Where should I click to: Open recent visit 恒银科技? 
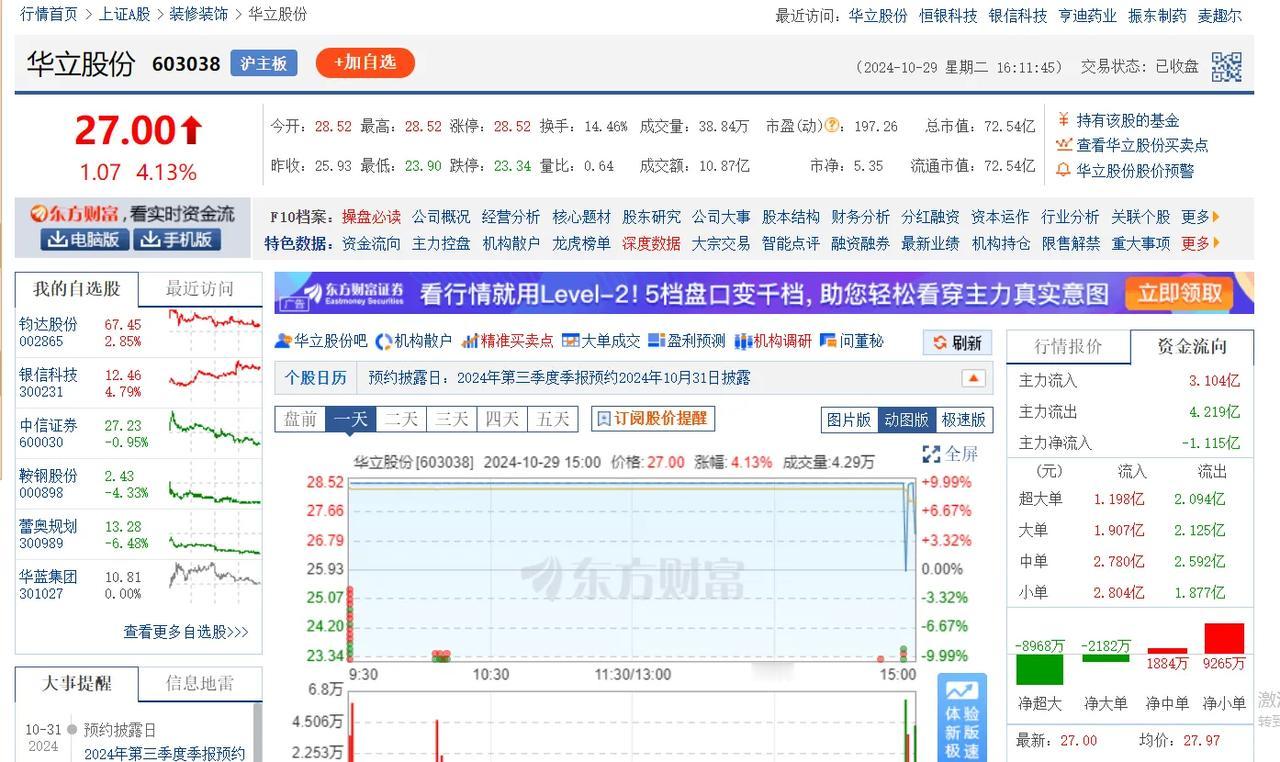click(948, 15)
